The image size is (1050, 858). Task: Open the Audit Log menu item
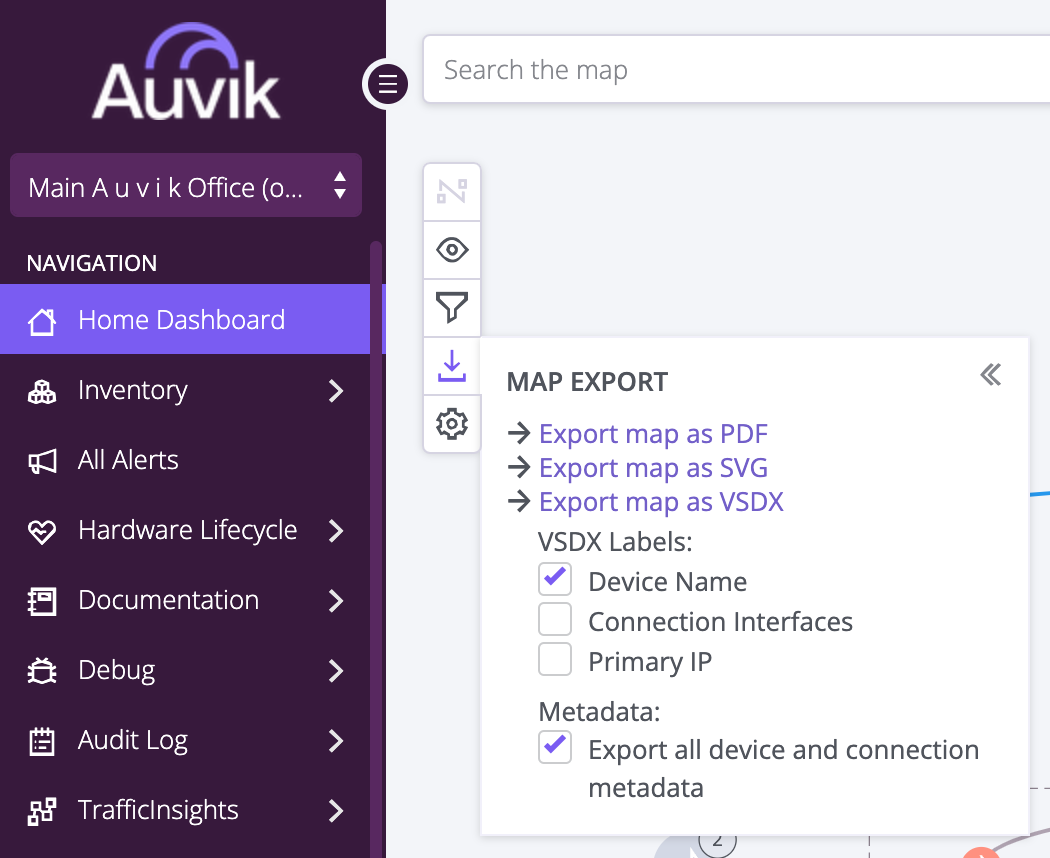(x=133, y=740)
